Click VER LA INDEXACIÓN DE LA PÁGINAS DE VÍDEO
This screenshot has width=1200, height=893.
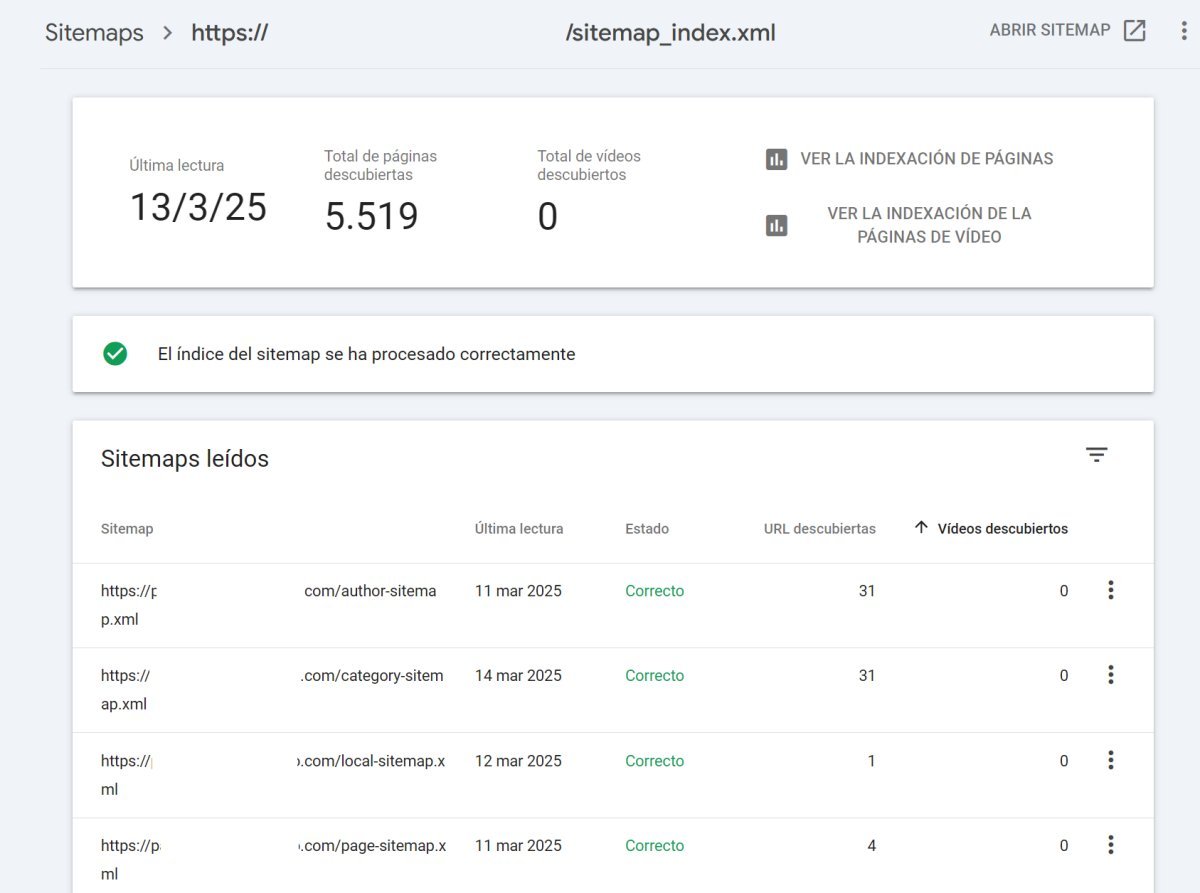click(929, 225)
